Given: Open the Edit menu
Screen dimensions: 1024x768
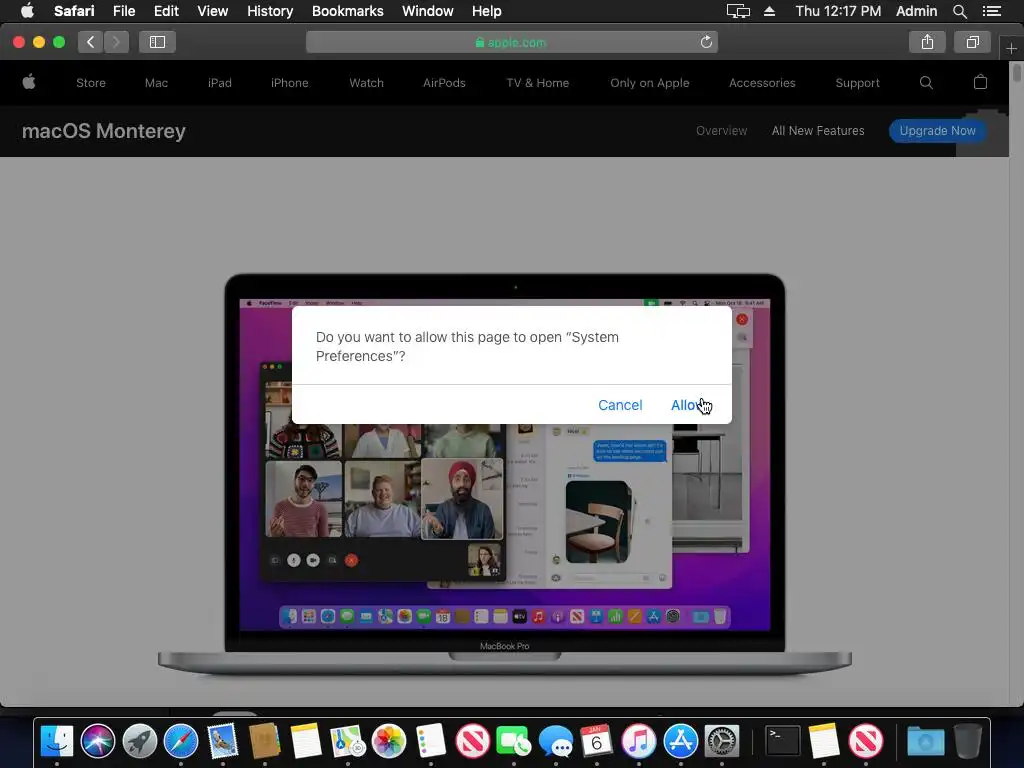Looking at the screenshot, I should pyautogui.click(x=166, y=10).
